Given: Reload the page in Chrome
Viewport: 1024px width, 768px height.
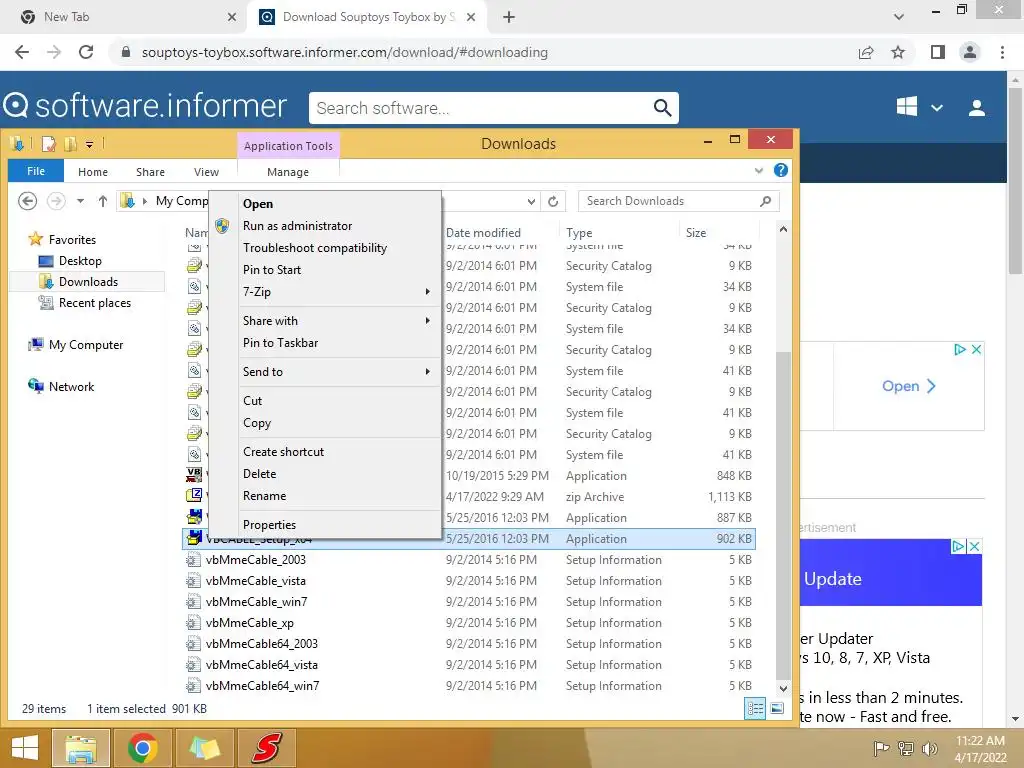Looking at the screenshot, I should coord(86,52).
